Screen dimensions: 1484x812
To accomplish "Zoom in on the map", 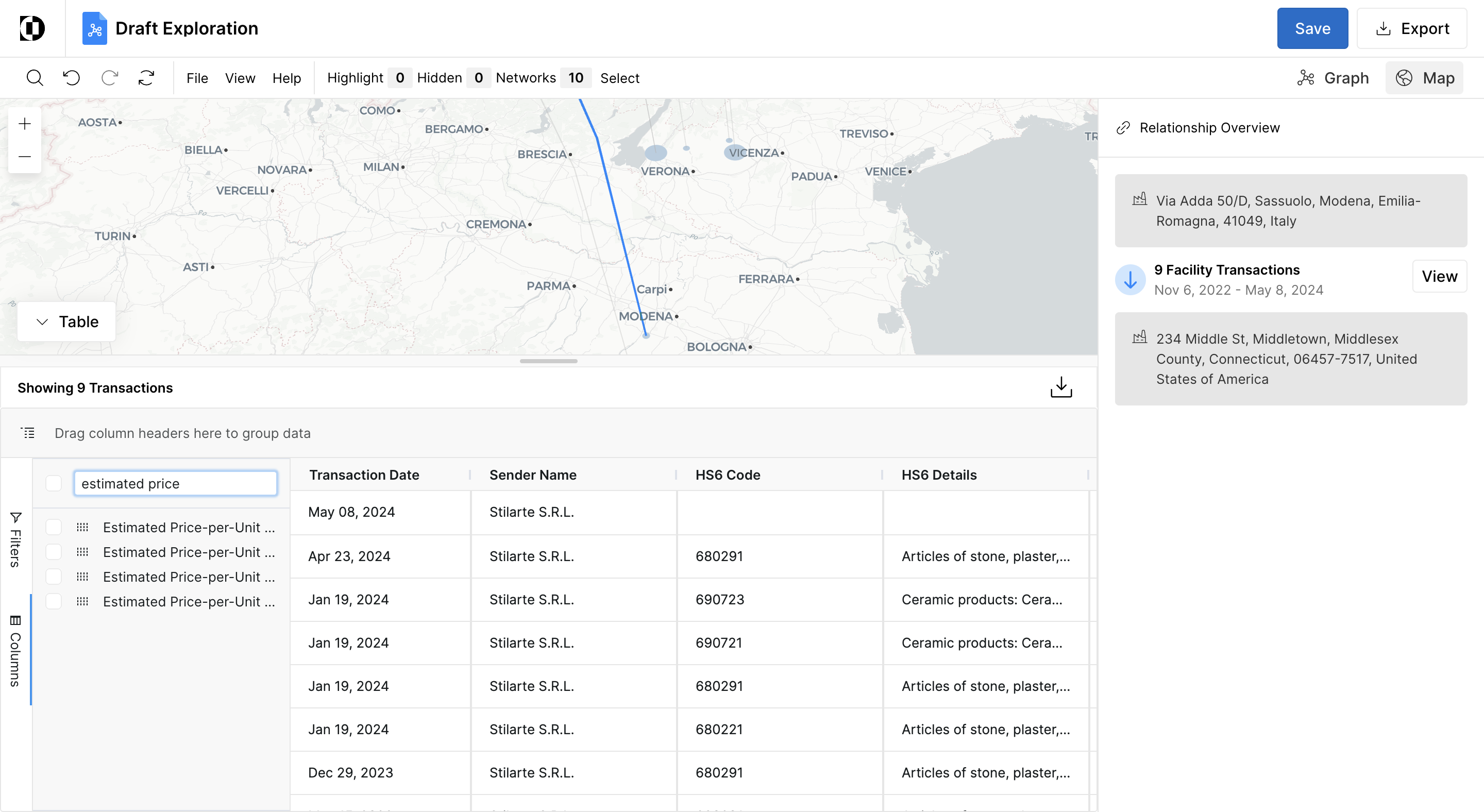I will [x=25, y=124].
